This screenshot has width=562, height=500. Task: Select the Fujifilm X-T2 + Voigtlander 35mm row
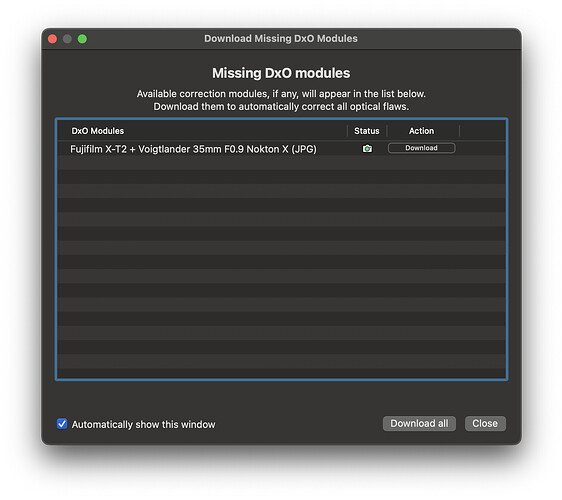[281, 149]
